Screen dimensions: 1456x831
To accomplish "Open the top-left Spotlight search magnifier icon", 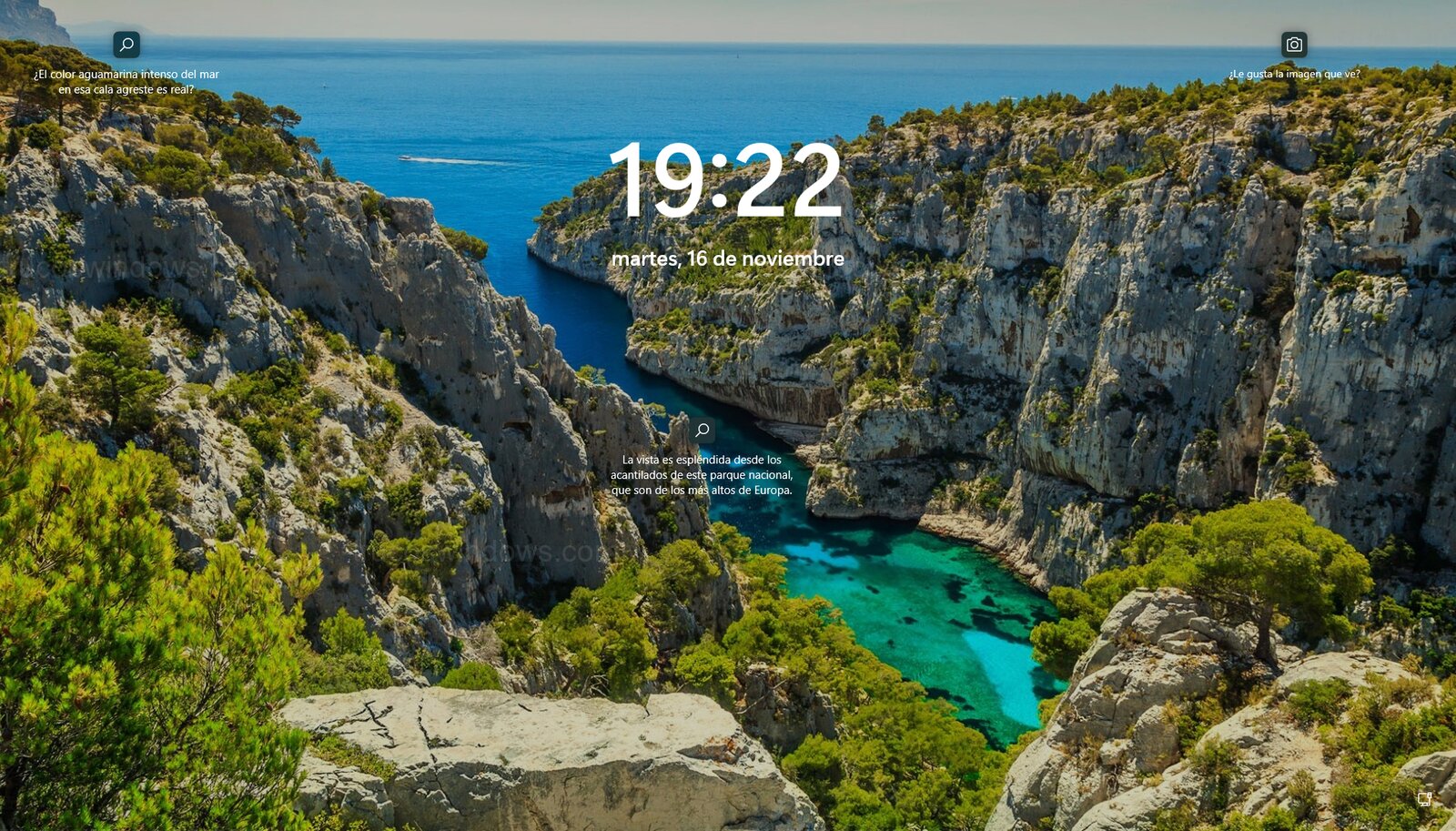I will (x=126, y=43).
